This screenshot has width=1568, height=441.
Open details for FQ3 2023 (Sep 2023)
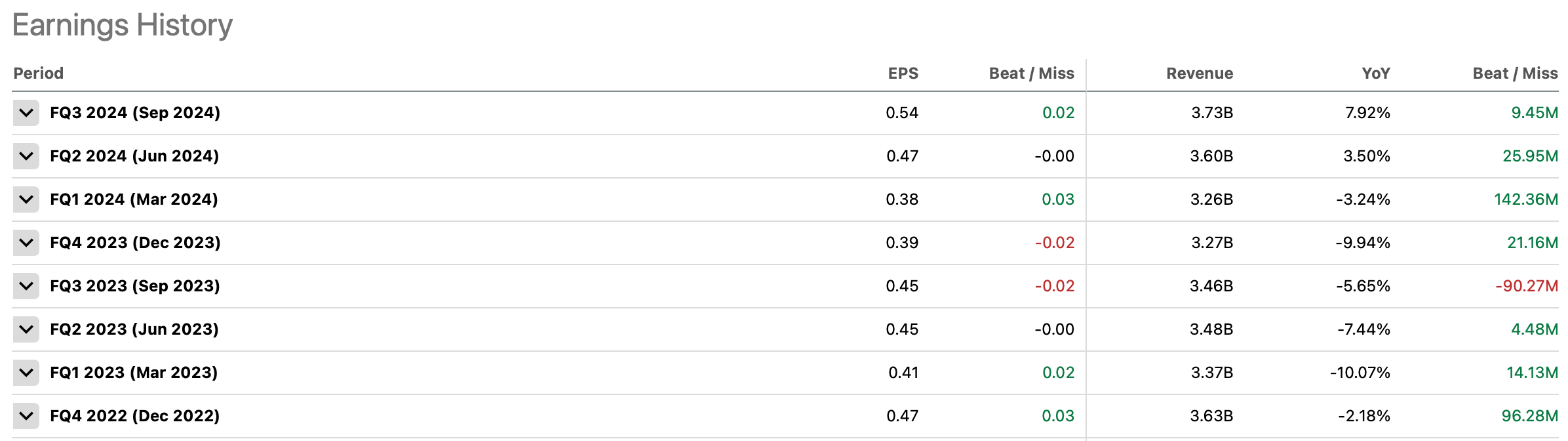click(26, 286)
